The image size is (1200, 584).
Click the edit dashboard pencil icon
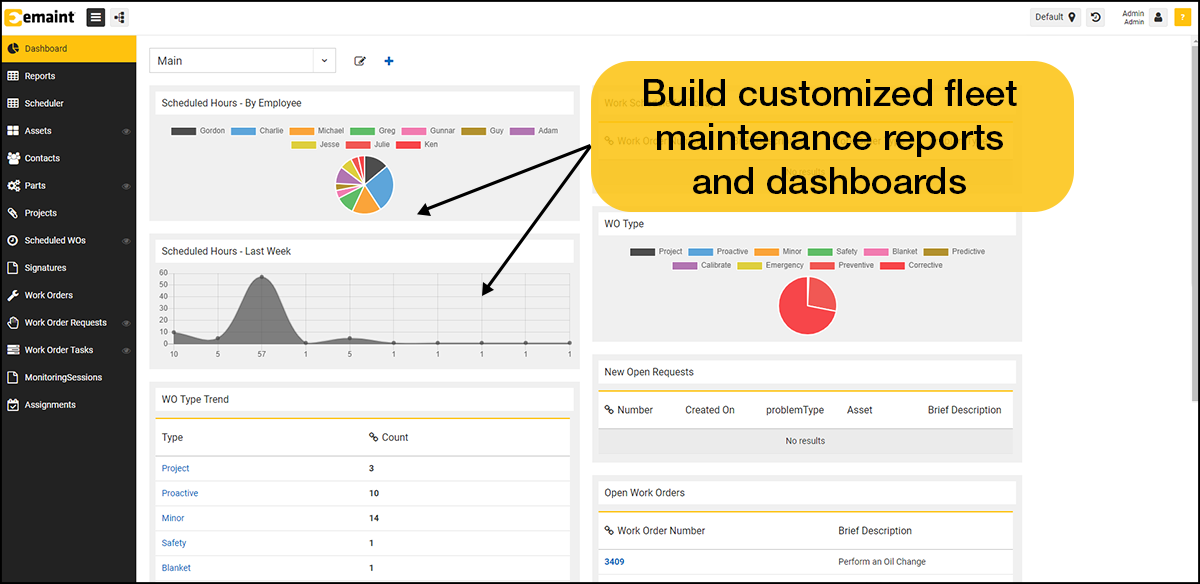[x=360, y=61]
